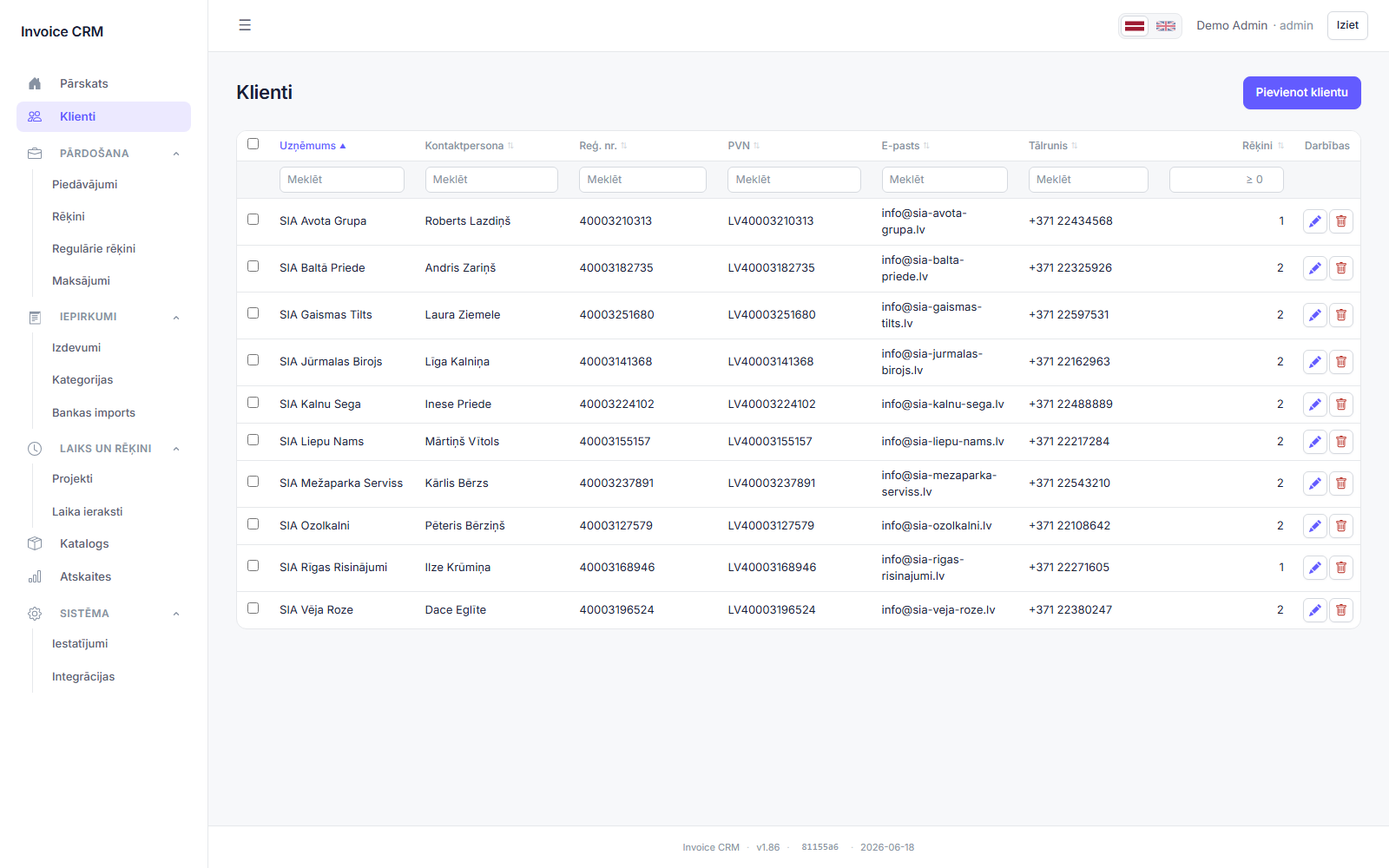Edit SIA Ozolkalni client
The height and width of the screenshot is (868, 1389).
pyautogui.click(x=1315, y=526)
